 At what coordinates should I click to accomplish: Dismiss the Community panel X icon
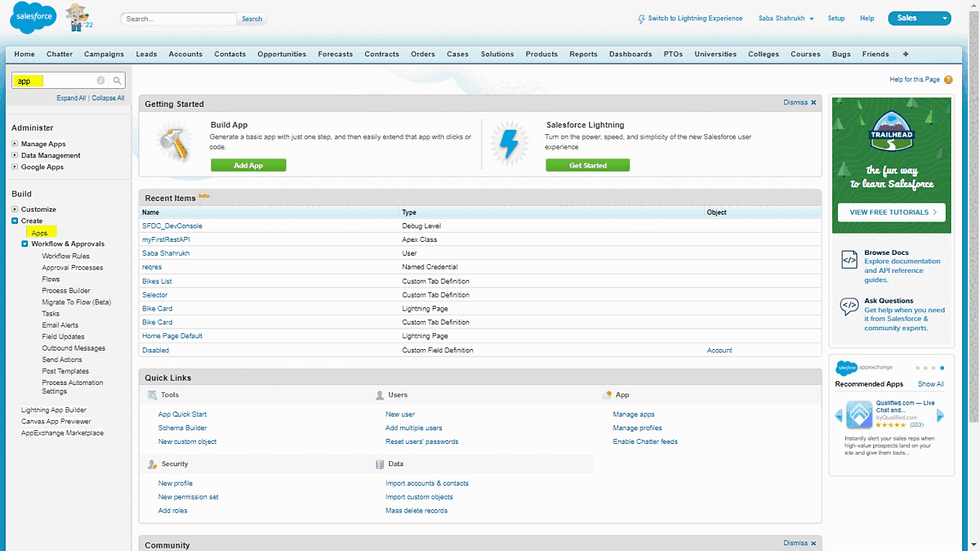pyautogui.click(x=813, y=544)
